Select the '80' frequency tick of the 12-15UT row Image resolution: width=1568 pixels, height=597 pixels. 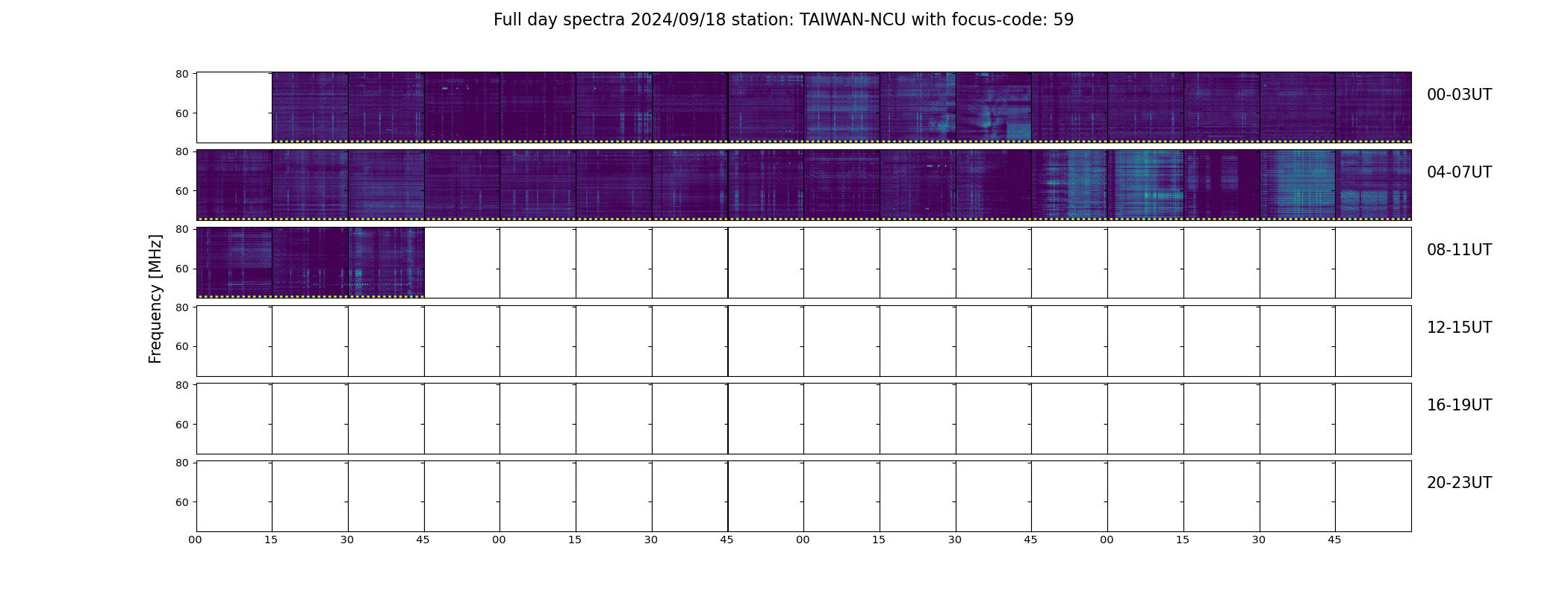[x=181, y=307]
